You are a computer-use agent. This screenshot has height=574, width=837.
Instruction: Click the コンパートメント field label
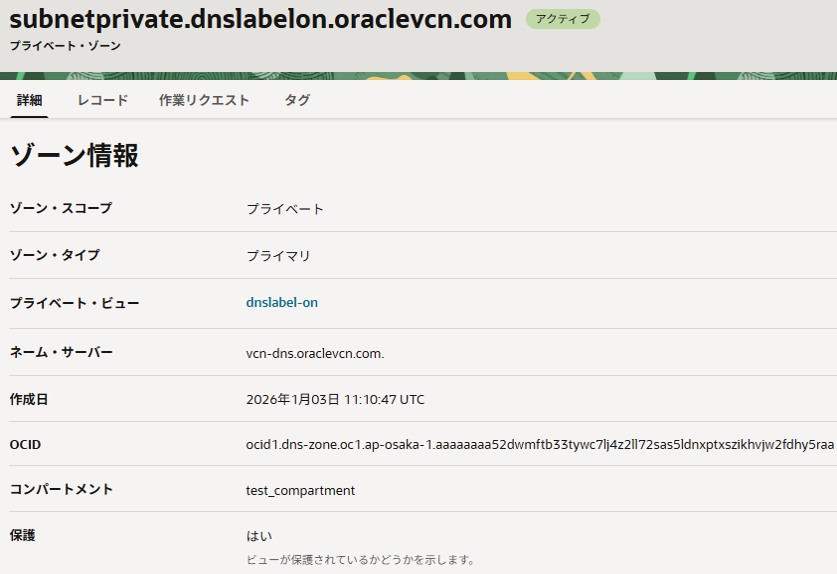pyautogui.click(x=61, y=489)
